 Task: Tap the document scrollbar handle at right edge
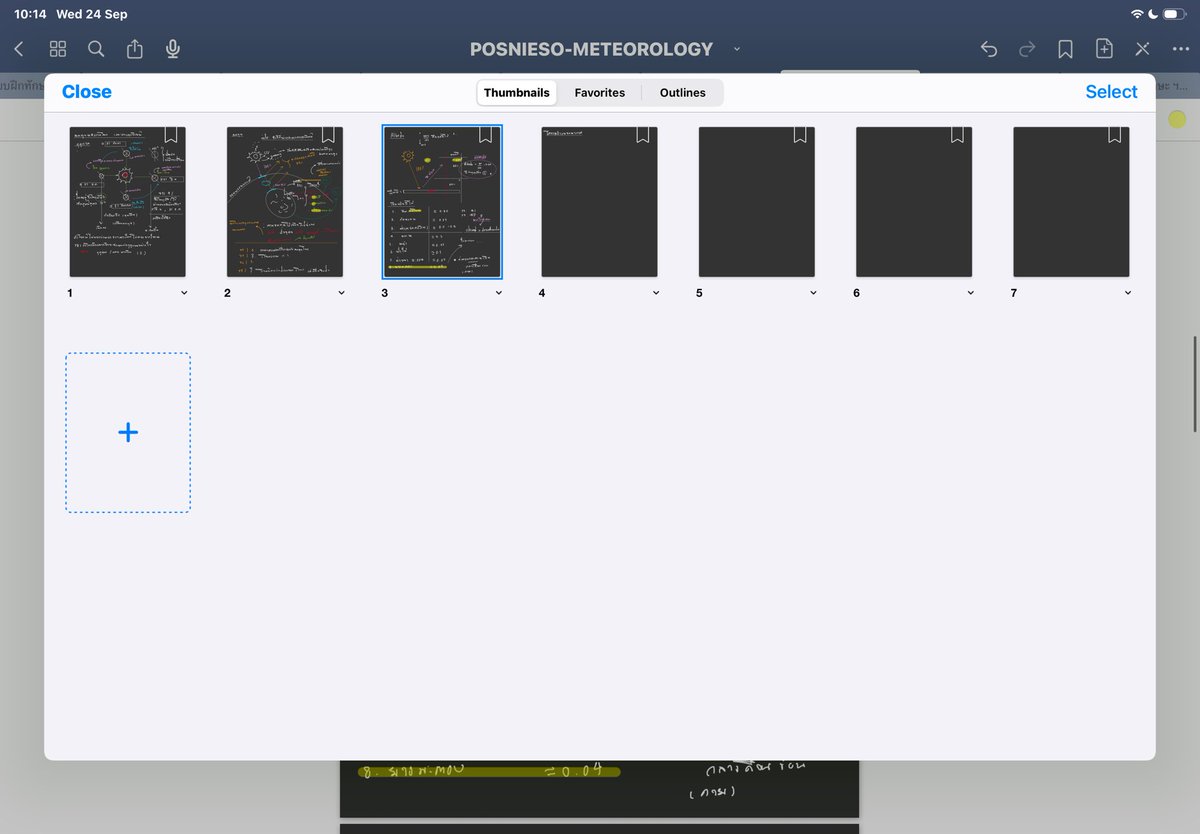coord(1195,385)
